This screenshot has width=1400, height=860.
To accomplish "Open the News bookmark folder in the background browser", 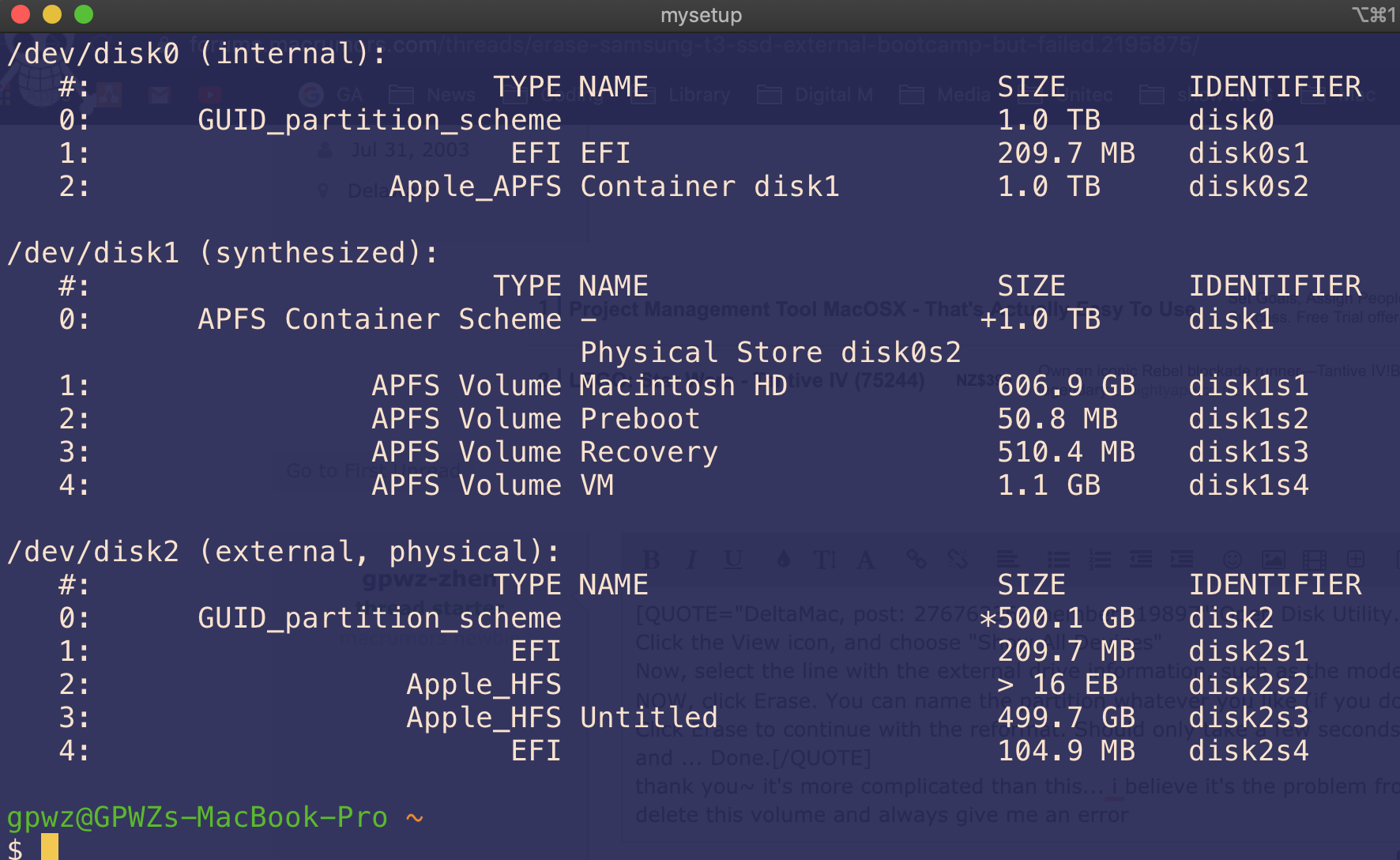I will pos(433,96).
